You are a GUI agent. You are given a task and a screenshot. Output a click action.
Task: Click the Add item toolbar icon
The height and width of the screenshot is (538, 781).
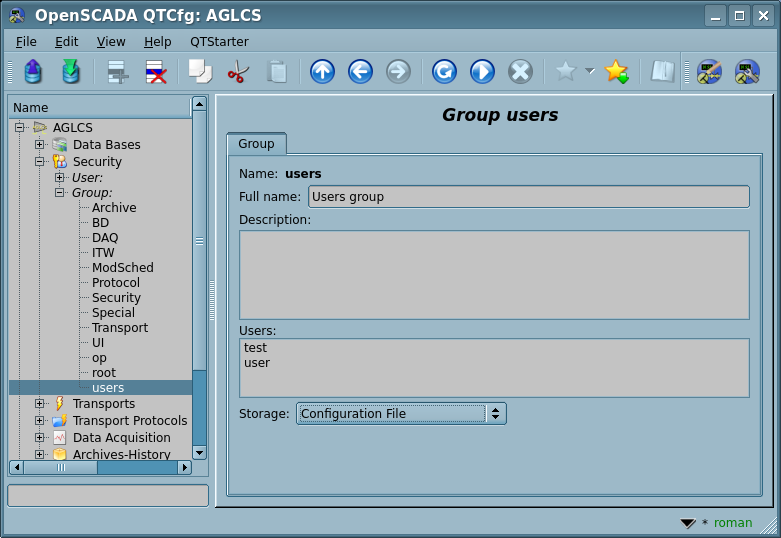pos(118,72)
